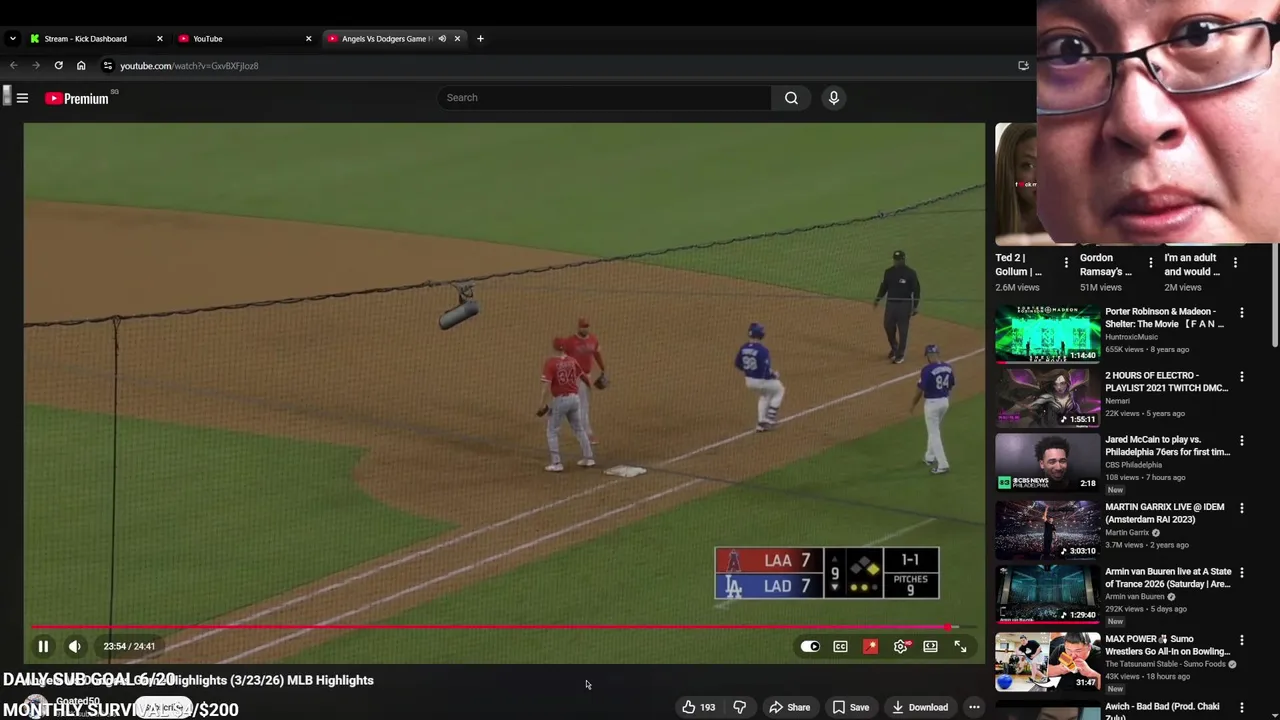Open options for Jared McCain video
1280x720 pixels.
point(1242,441)
